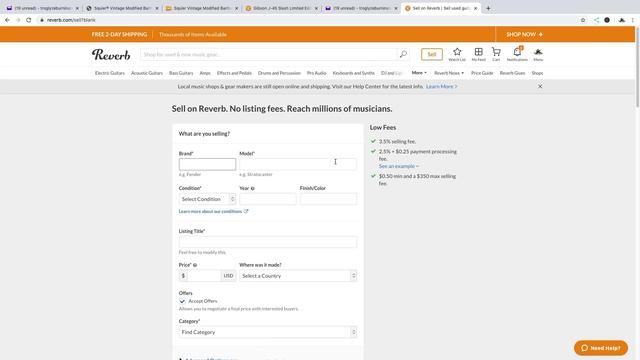The image size is (640, 360).
Task: Open Keyboards and Synths category
Action: coord(353,73)
